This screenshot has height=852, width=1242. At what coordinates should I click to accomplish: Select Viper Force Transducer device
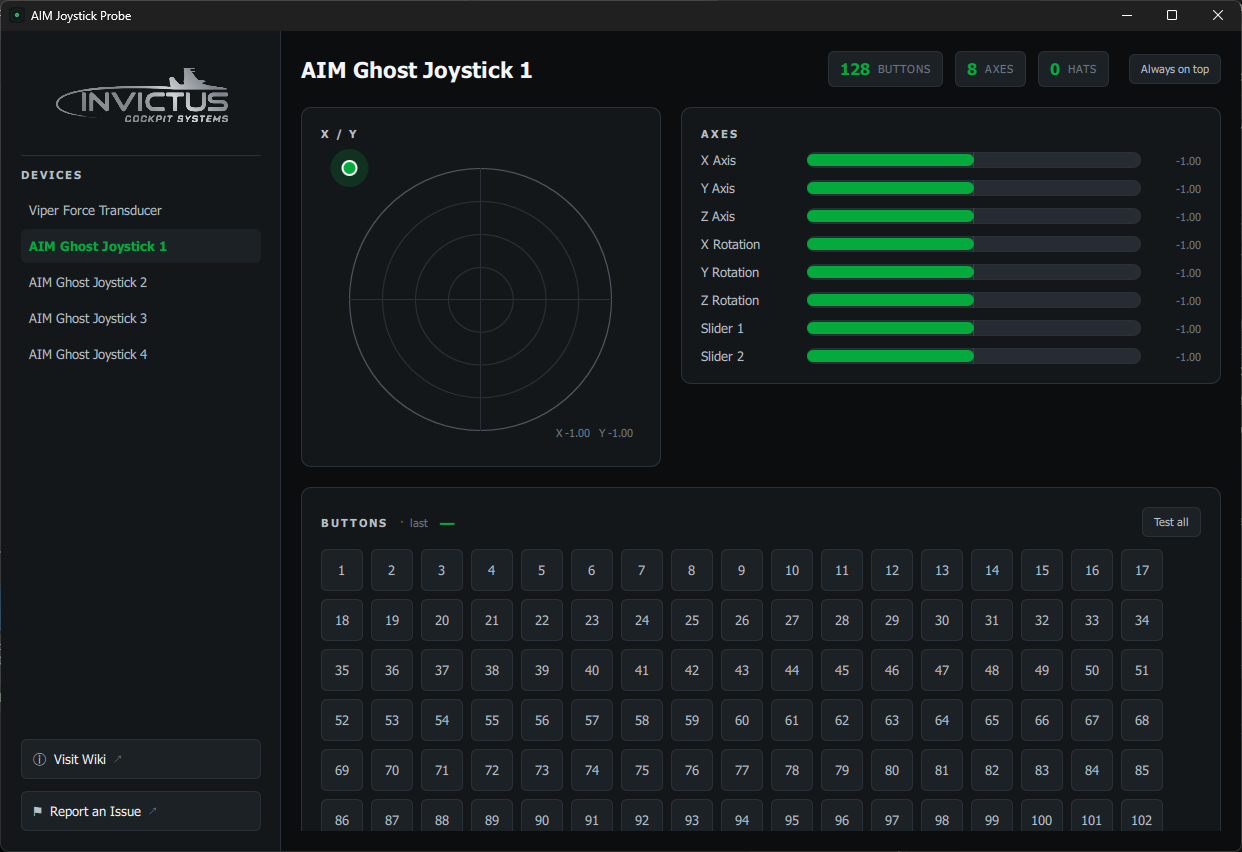tap(141, 210)
